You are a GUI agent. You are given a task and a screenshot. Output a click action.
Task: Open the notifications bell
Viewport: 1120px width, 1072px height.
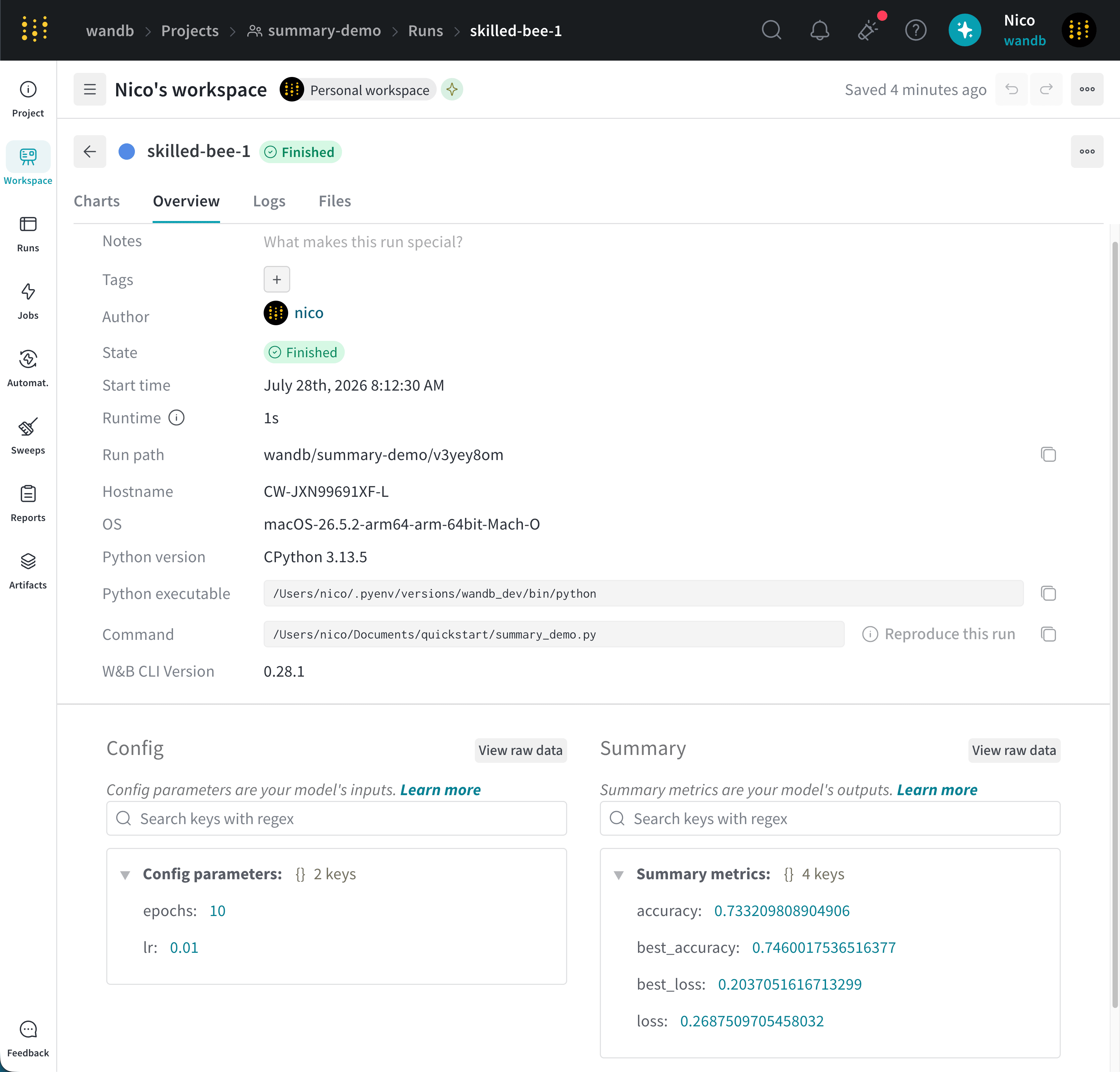click(820, 30)
